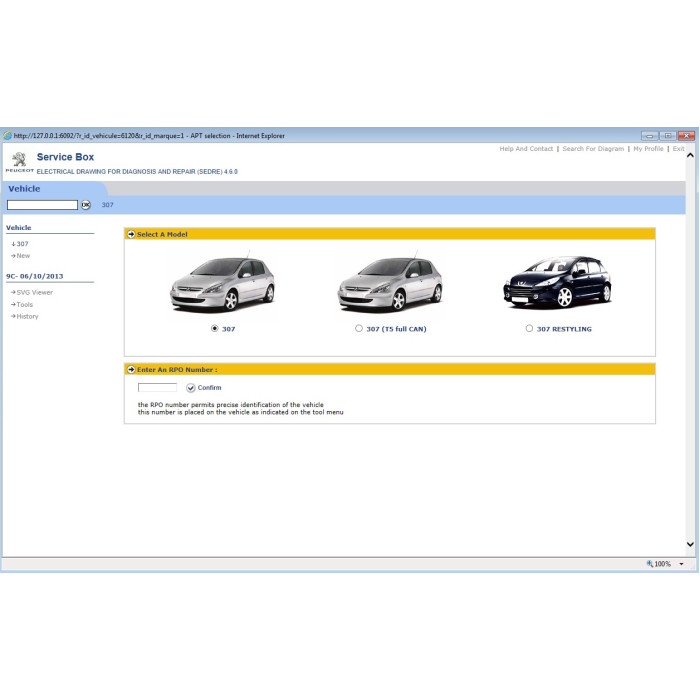Select the 307 (T5 full CAN) radio button
This screenshot has width=700, height=700.
[x=359, y=329]
